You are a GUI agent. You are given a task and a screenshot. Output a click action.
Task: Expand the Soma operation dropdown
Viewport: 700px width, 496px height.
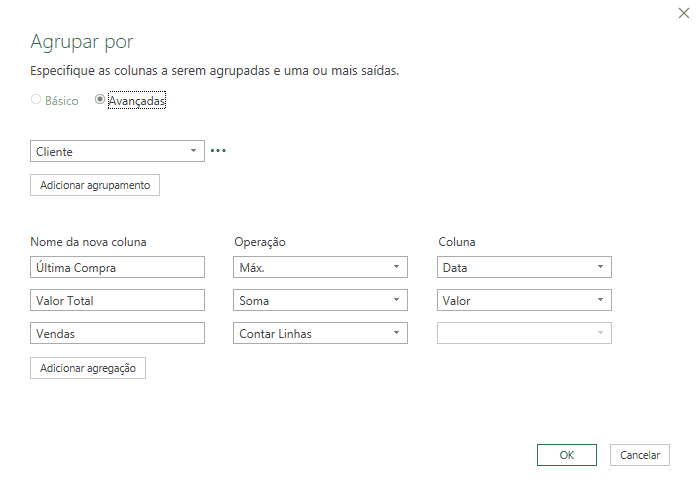point(320,300)
